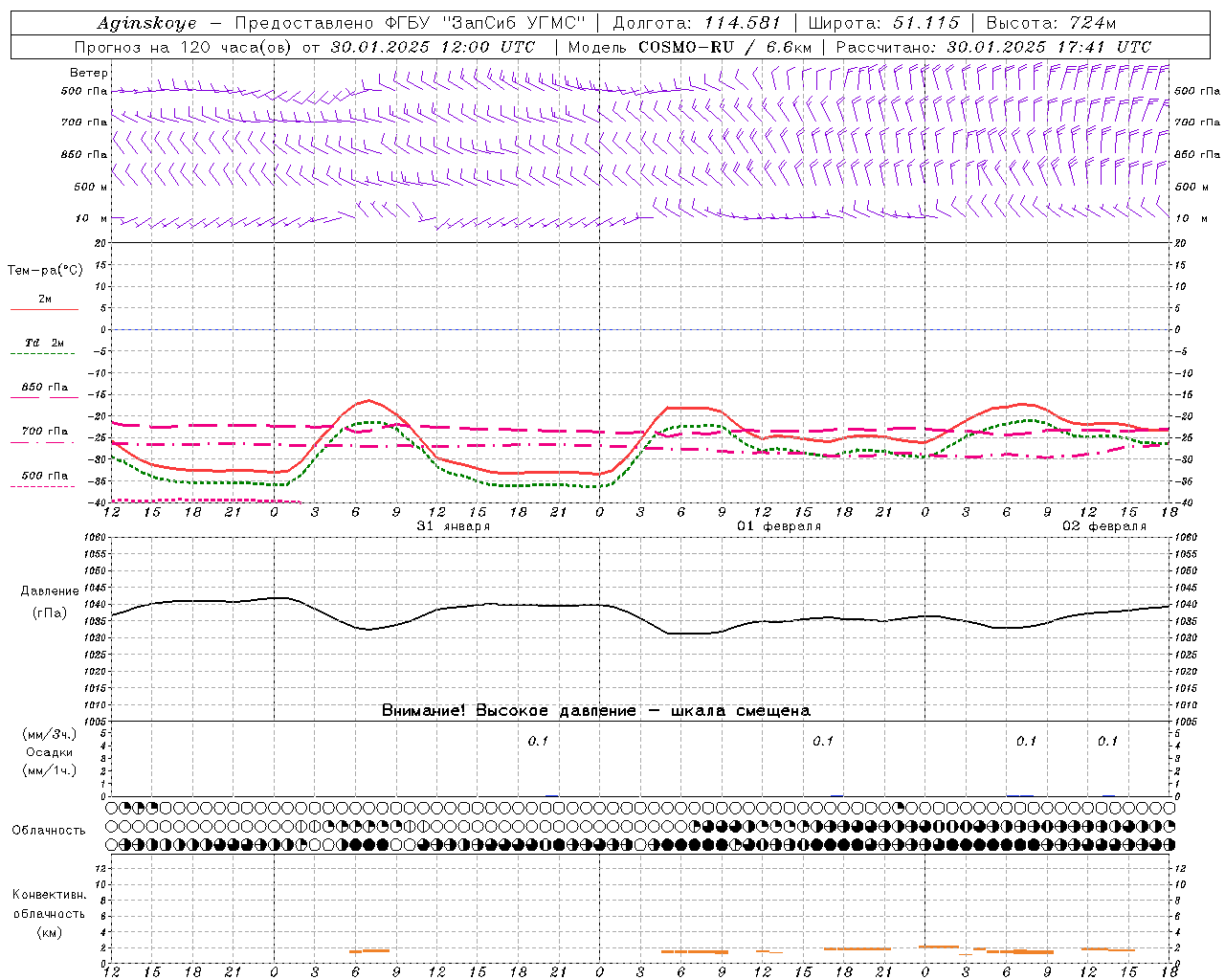Click the Конвективн. convective cloud label
This screenshot has height=980, width=1225.
coord(49,895)
